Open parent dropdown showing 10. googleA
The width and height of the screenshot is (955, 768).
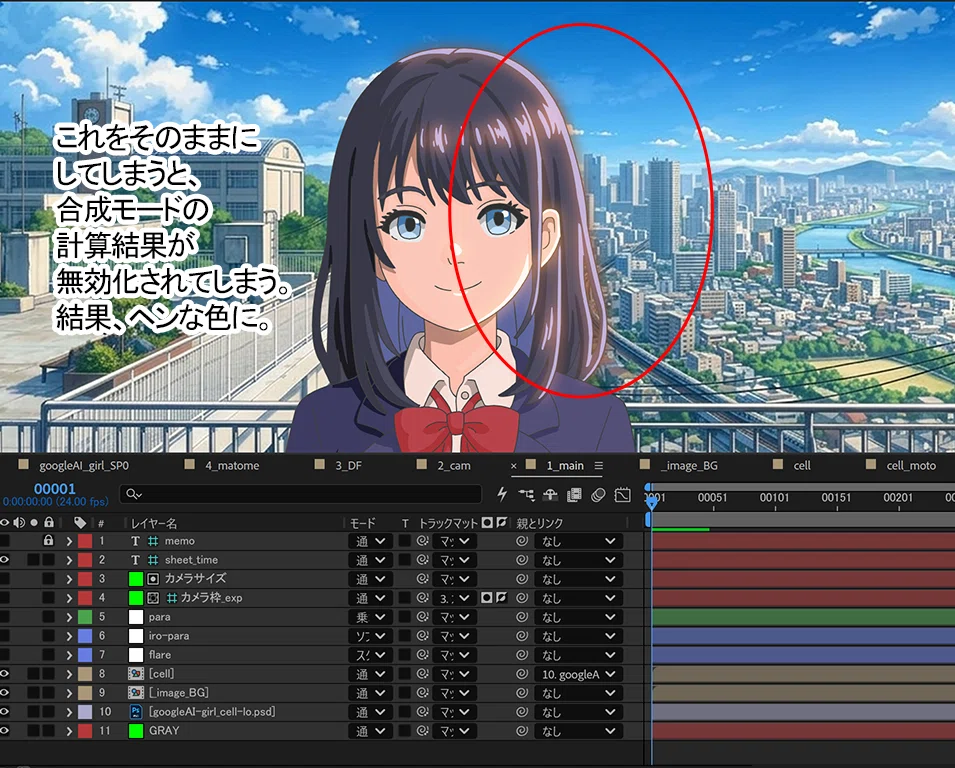pyautogui.click(x=579, y=674)
